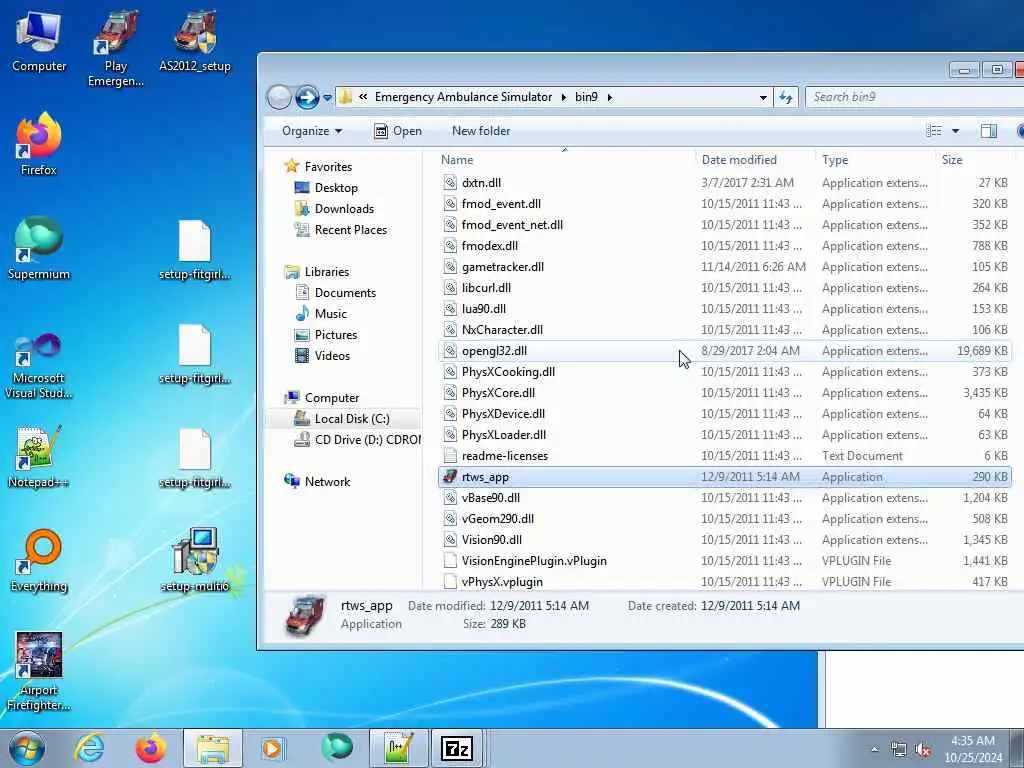
Task: Select Desktop under Favorites
Action: tap(336, 187)
